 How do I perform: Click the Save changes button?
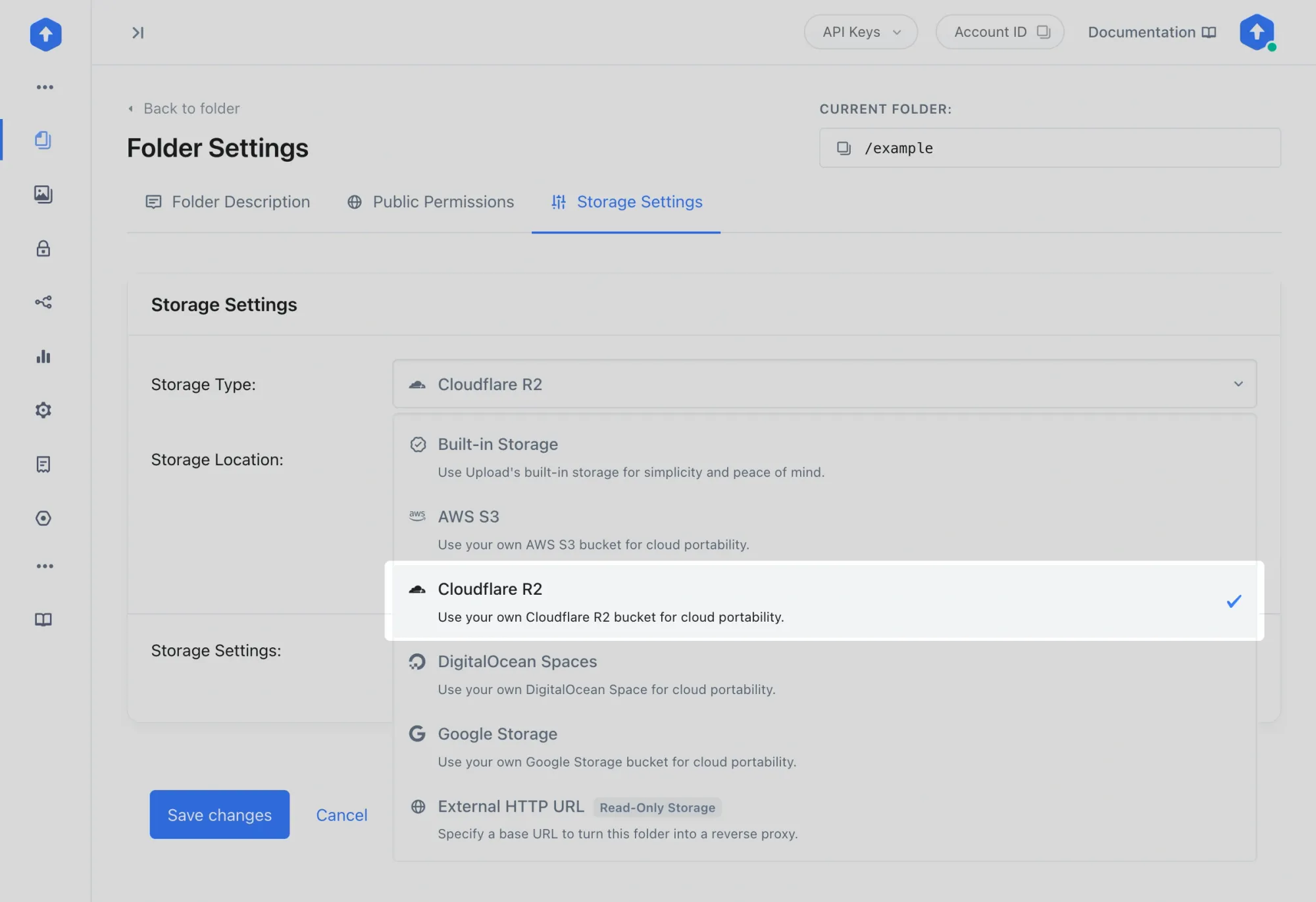pos(219,814)
